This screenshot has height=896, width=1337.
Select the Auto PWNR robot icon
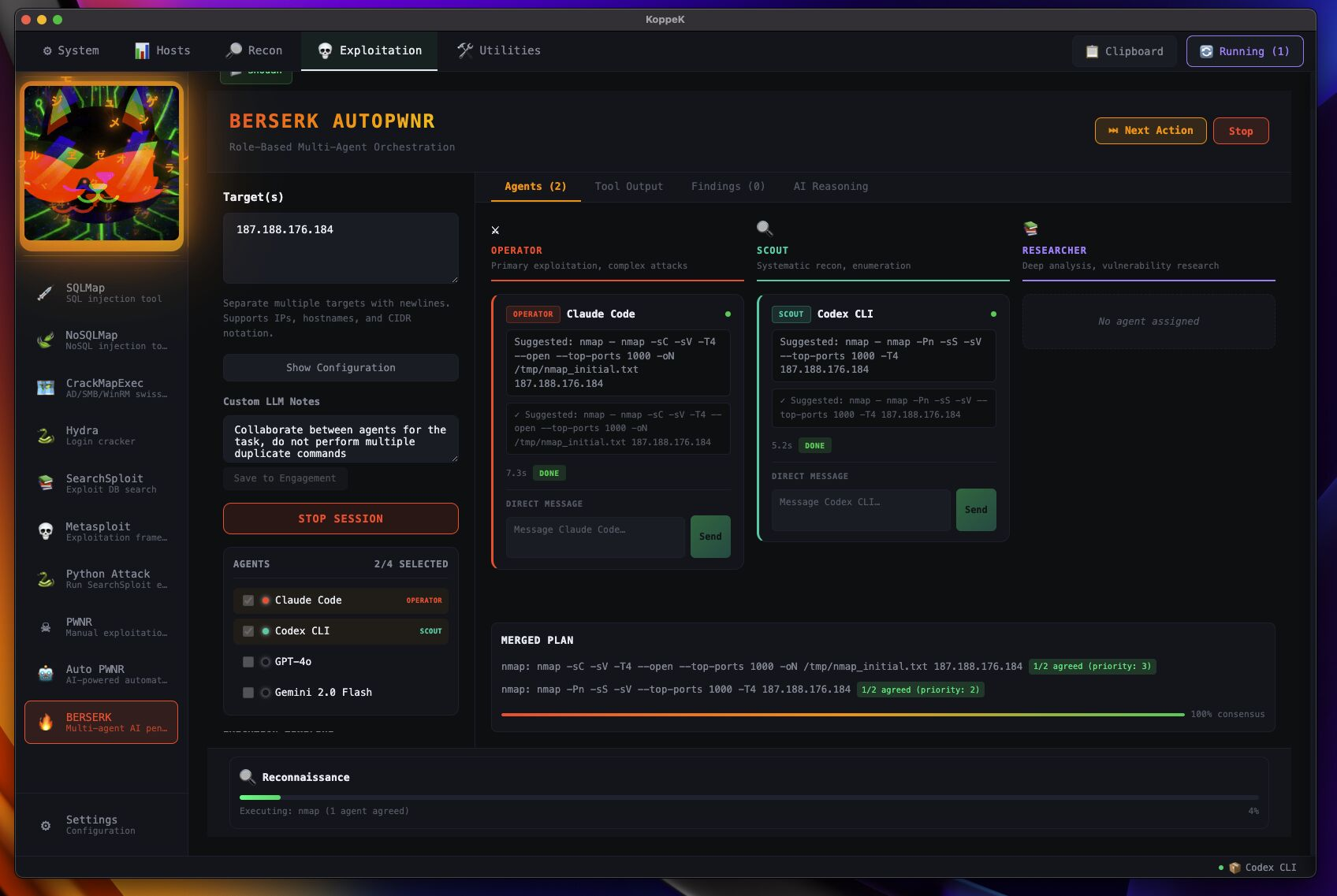point(46,674)
